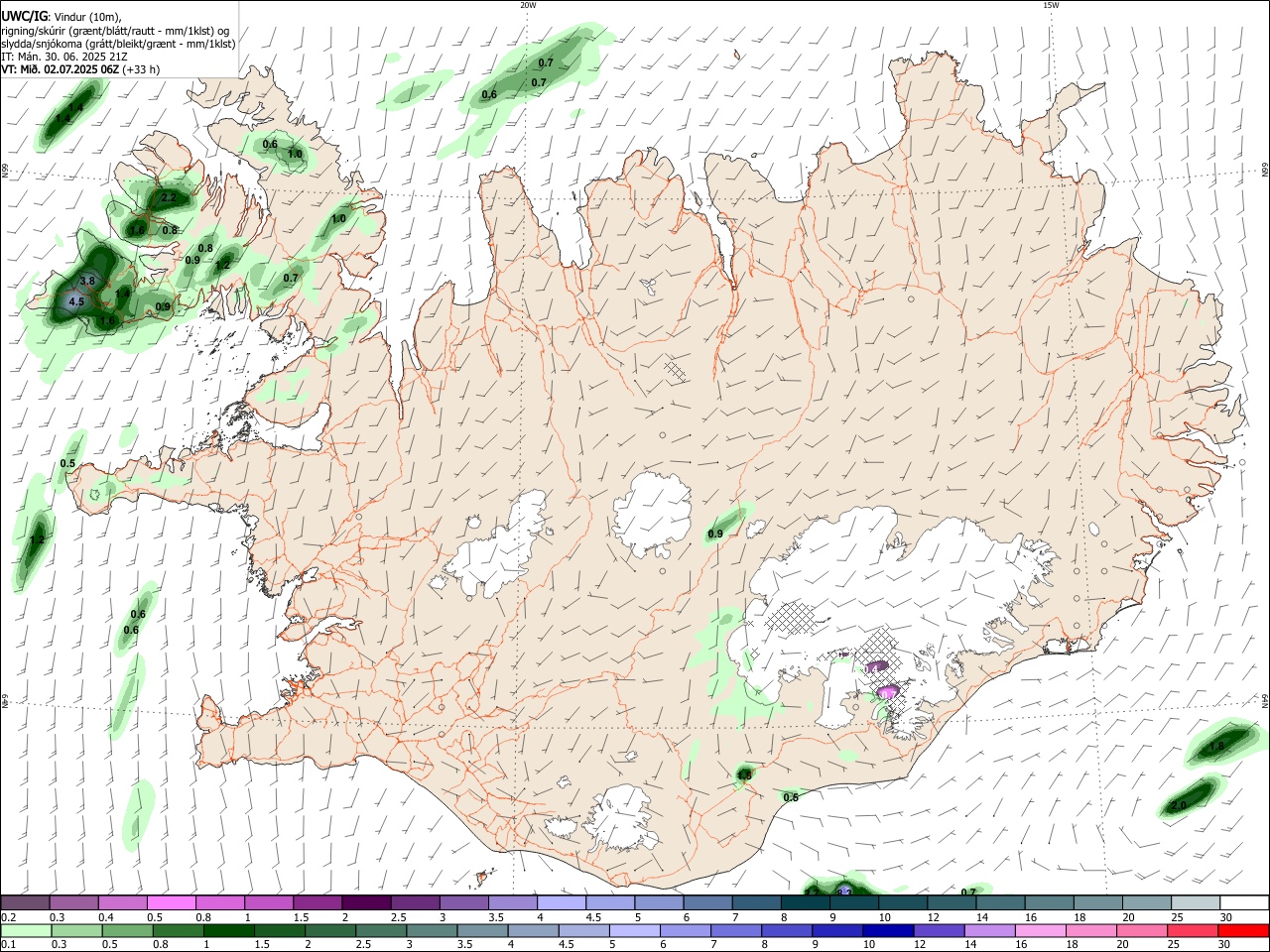Viewport: 1270px width, 952px height.
Task: Click lightest green bottom-row swatch labeled 0.1
Action: (26, 931)
